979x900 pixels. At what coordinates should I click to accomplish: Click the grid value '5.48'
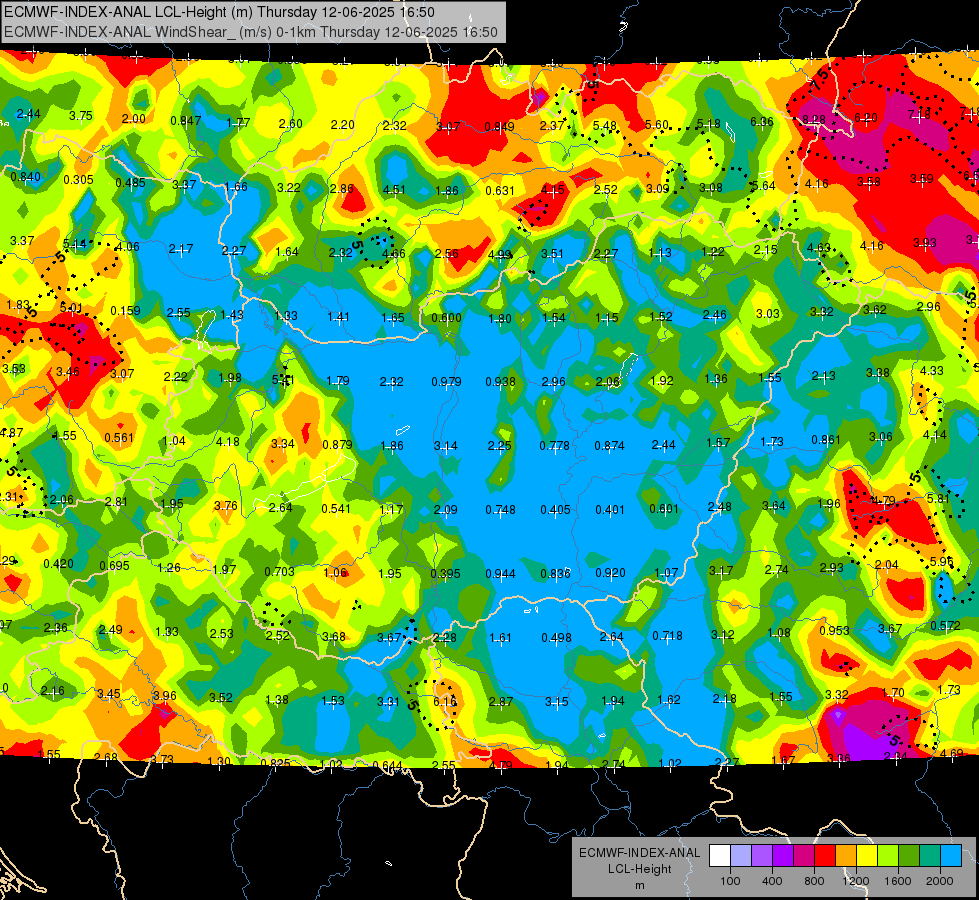pyautogui.click(x=604, y=126)
